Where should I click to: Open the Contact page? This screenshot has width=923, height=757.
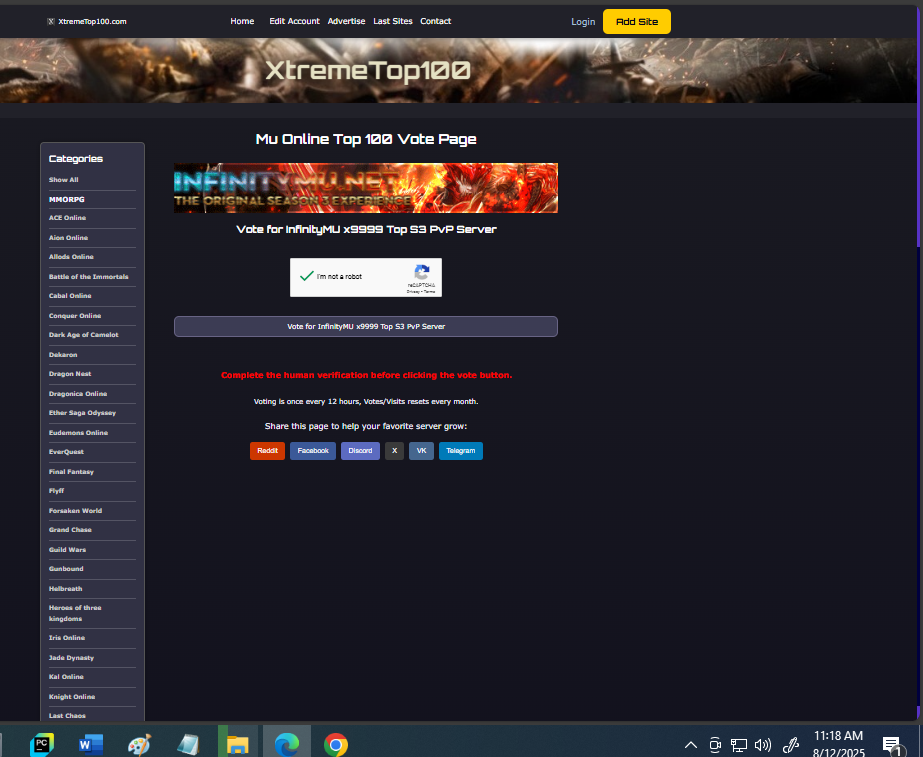[436, 21]
